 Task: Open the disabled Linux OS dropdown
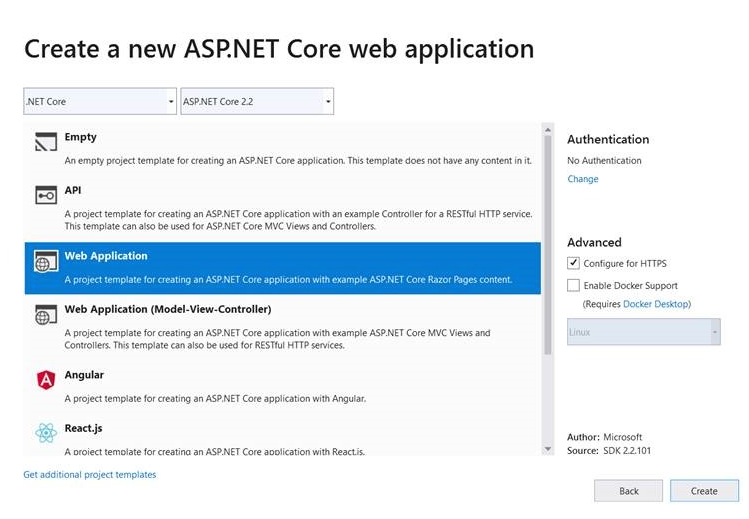(x=643, y=332)
